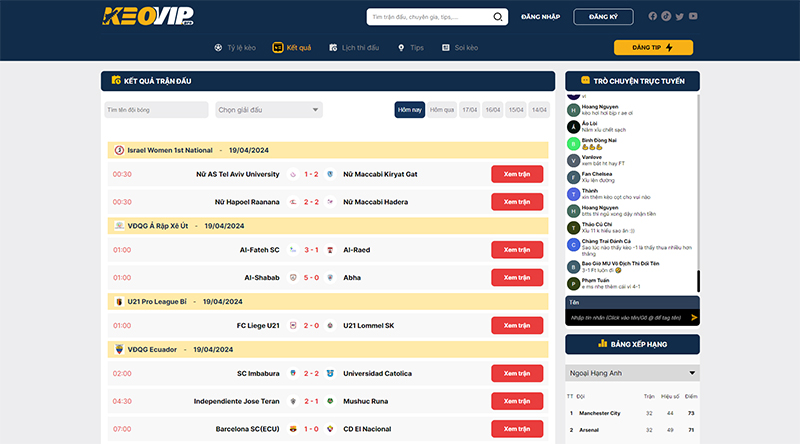Click the ĐĂNG NHẬP link
This screenshot has height=444, width=800.
tap(540, 17)
